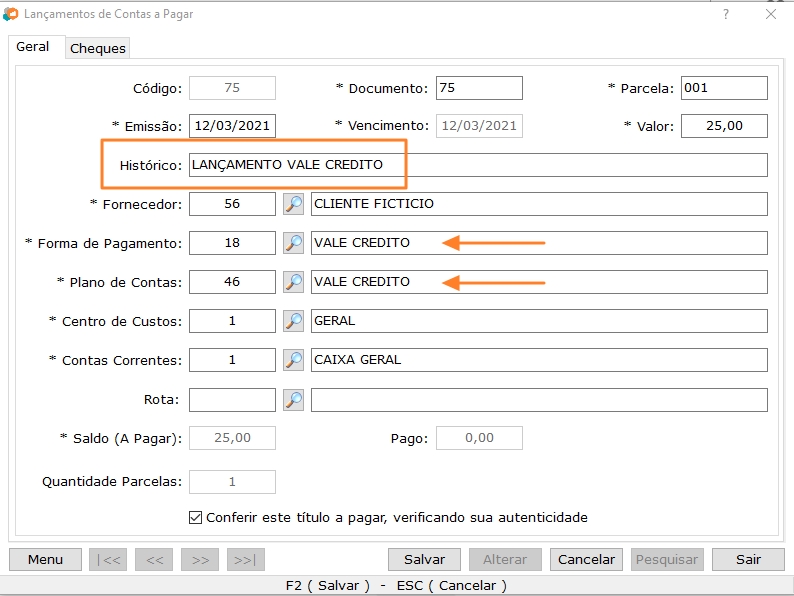The width and height of the screenshot is (794, 596).
Task: Close the Lançamentos de Contas a Pagar window
Action: [x=771, y=14]
